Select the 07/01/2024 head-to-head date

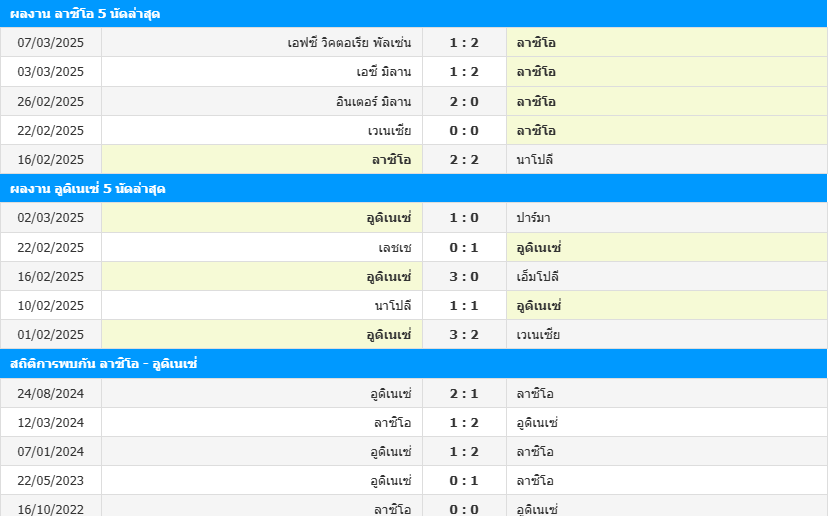(x=51, y=451)
